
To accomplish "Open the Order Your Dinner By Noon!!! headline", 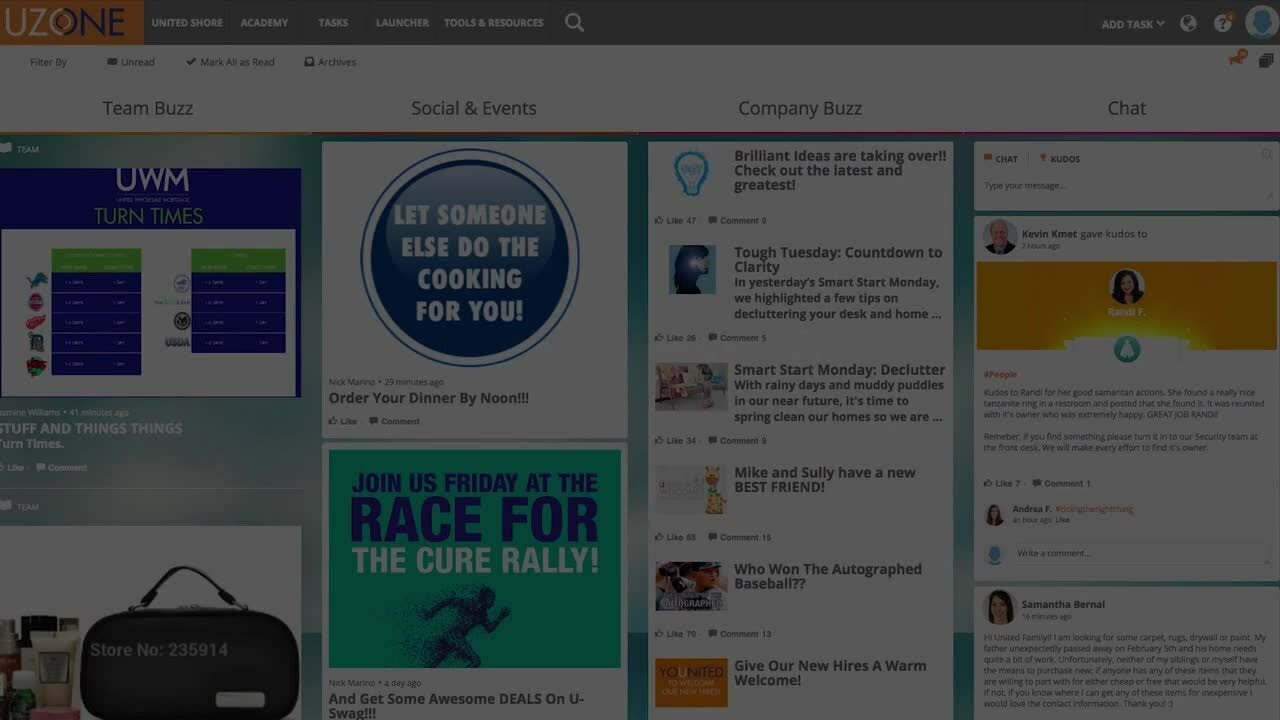I will coord(429,398).
